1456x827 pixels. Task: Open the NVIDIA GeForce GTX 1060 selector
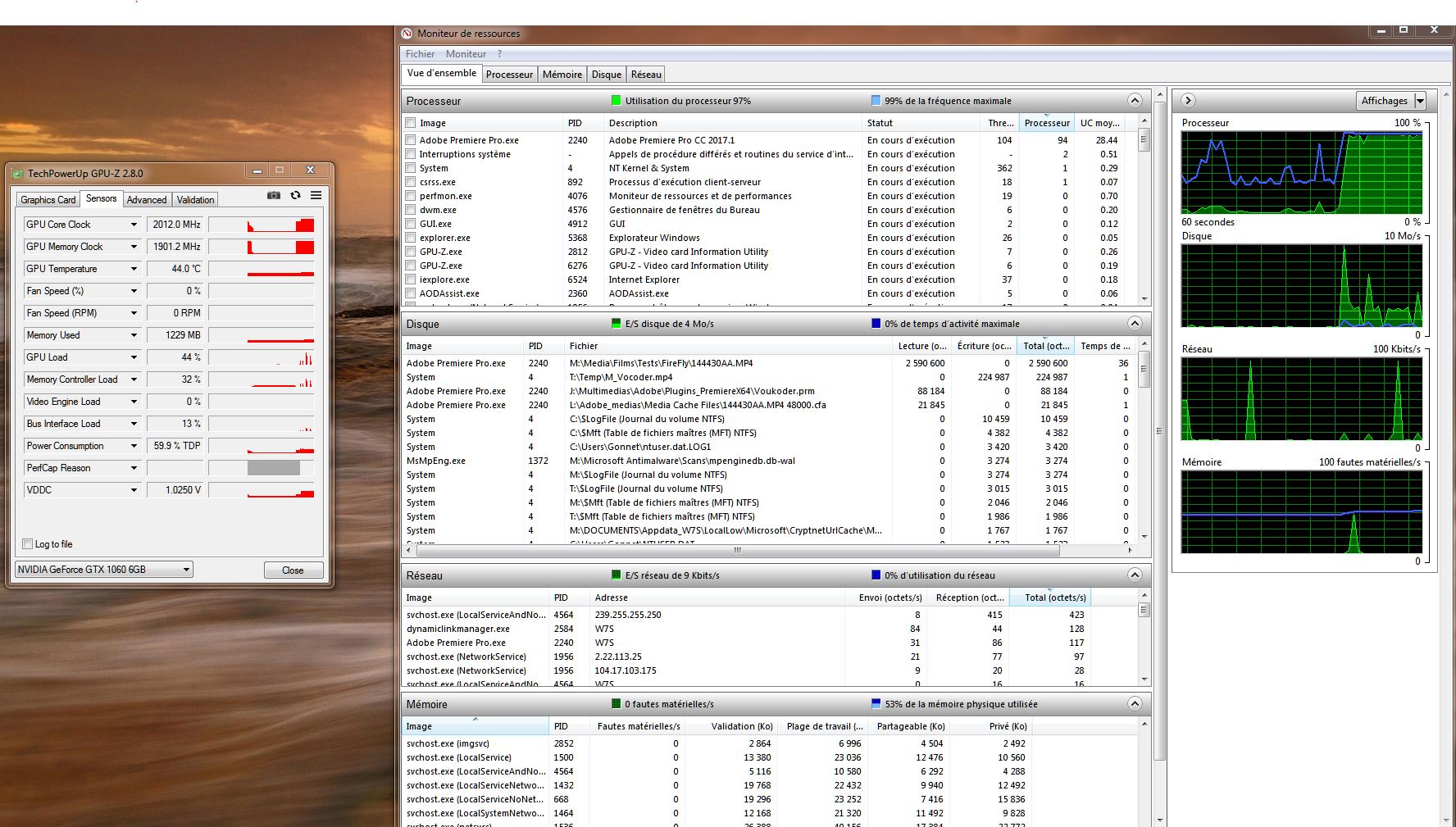click(x=104, y=570)
